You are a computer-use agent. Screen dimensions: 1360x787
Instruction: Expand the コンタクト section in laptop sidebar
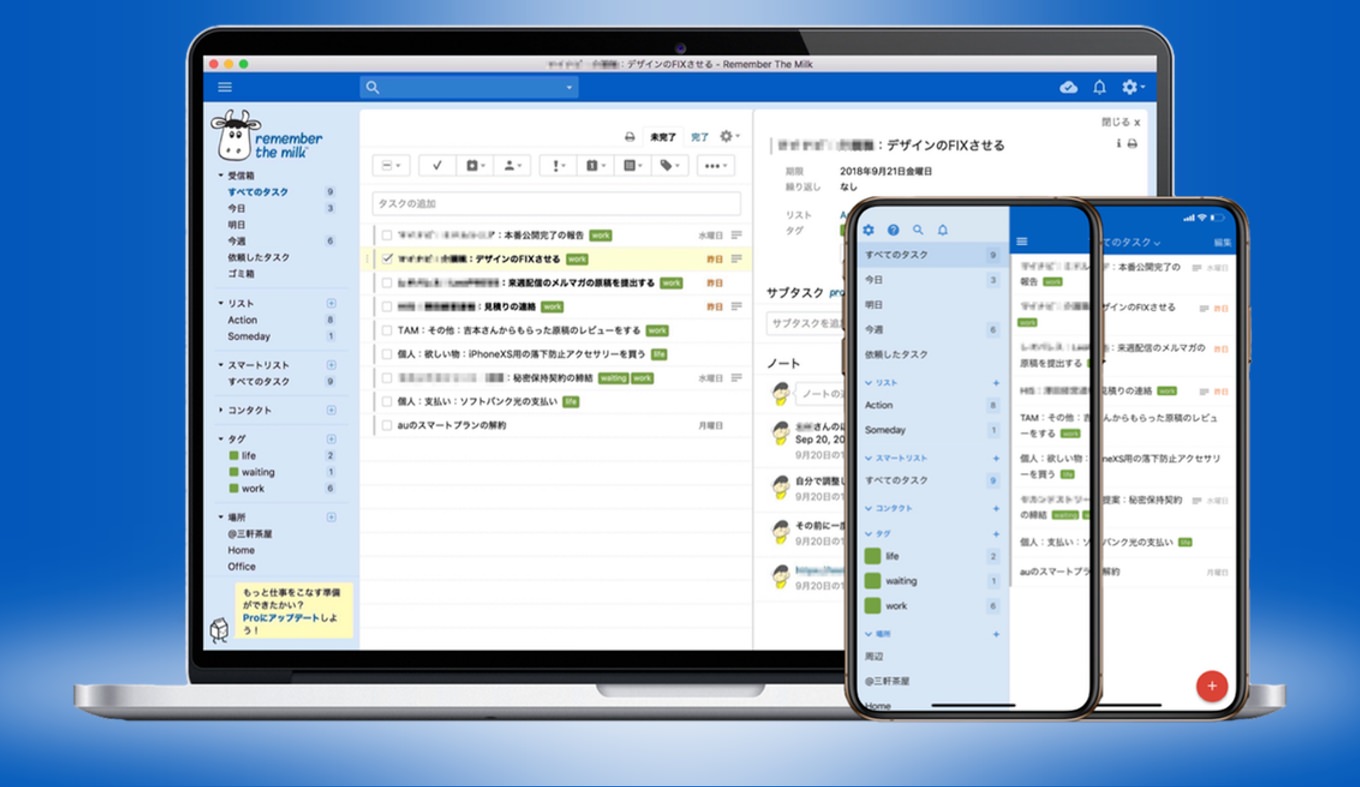pyautogui.click(x=221, y=410)
